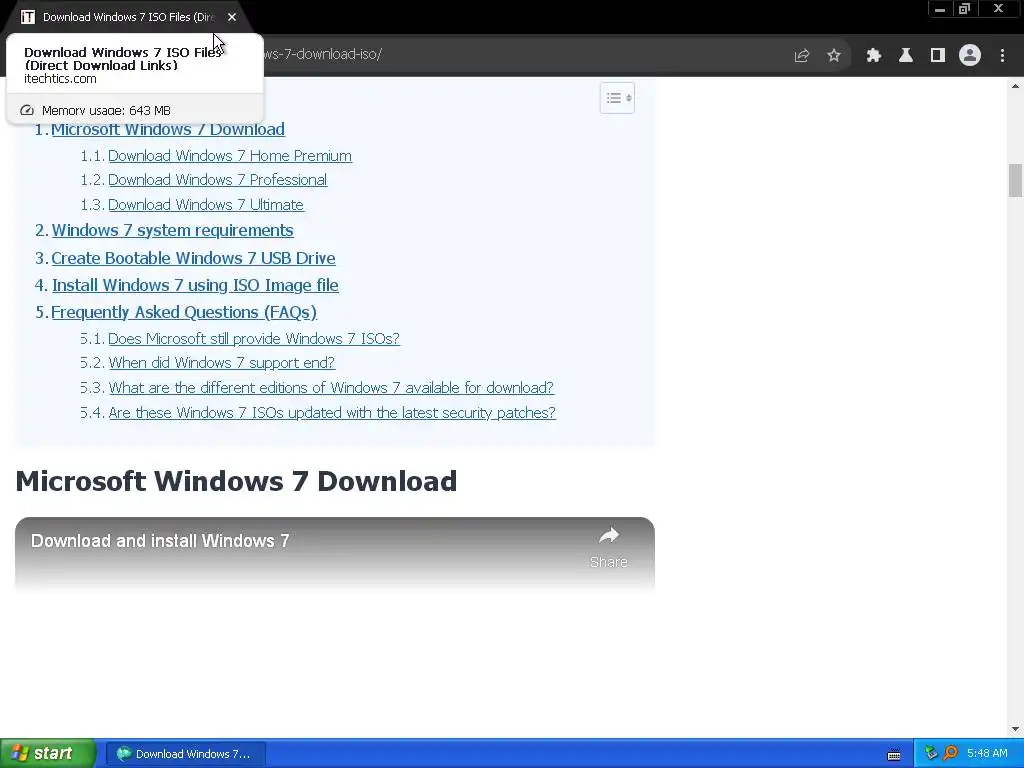Click the magnifier search tray icon
Image resolution: width=1024 pixels, height=768 pixels.
(x=951, y=754)
